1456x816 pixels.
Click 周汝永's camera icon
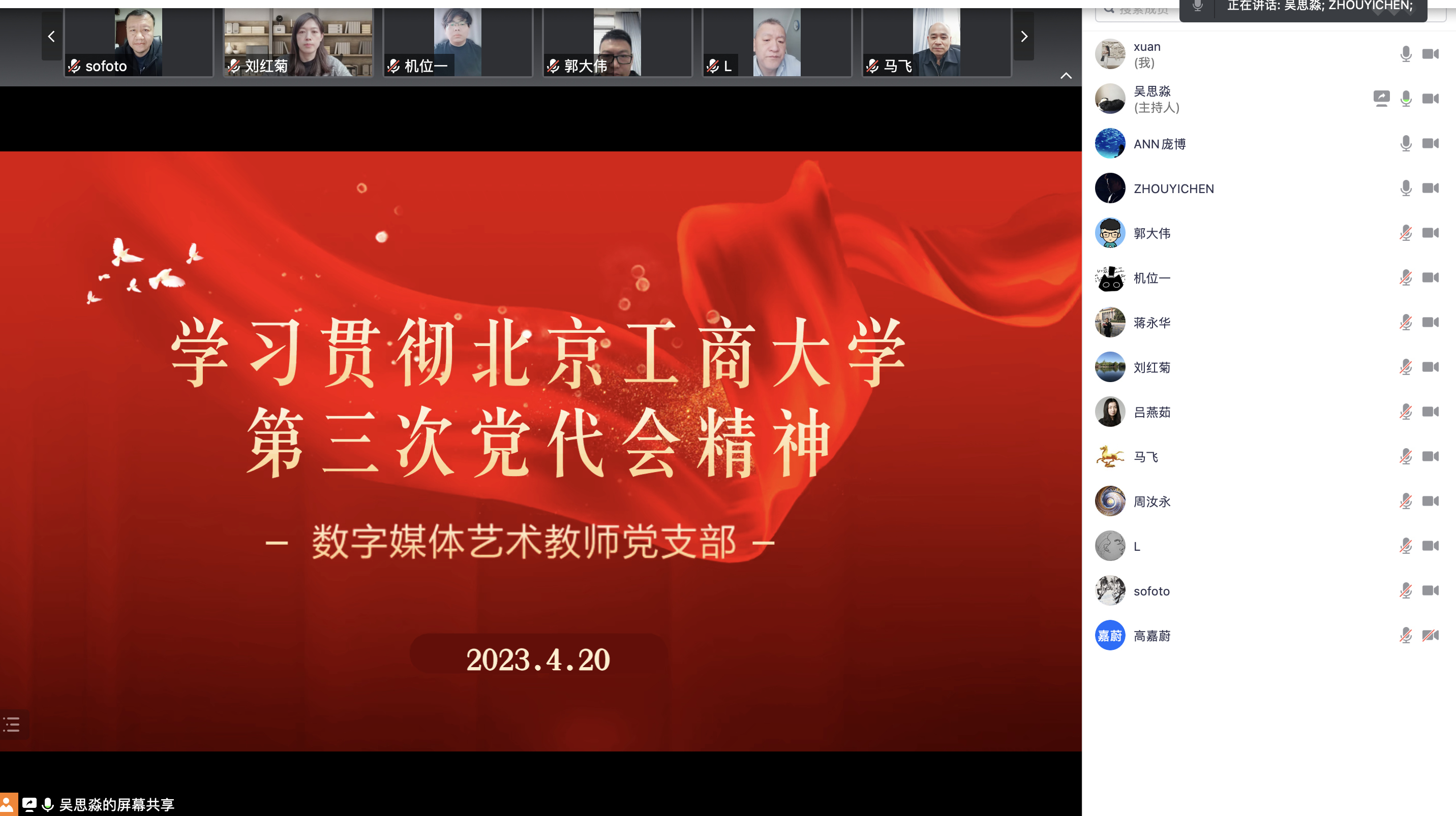[x=1431, y=501]
